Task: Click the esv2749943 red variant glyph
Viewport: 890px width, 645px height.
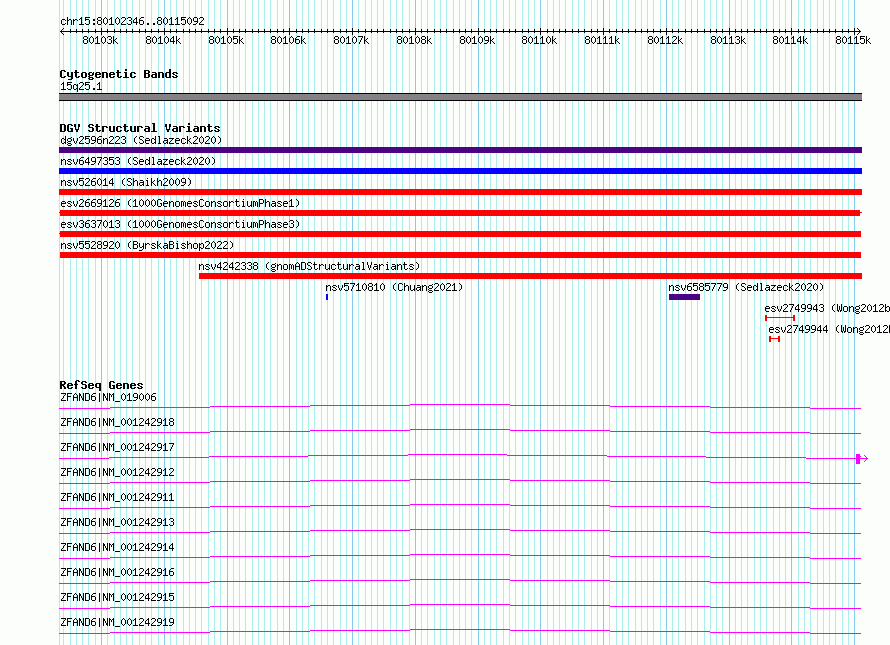Action: click(780, 318)
